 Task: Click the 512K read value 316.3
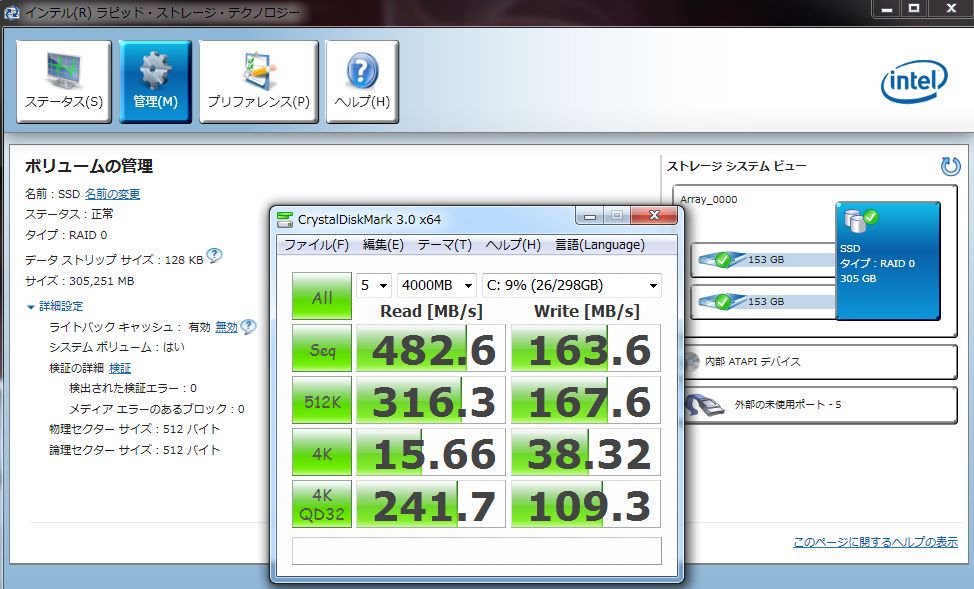pos(430,400)
